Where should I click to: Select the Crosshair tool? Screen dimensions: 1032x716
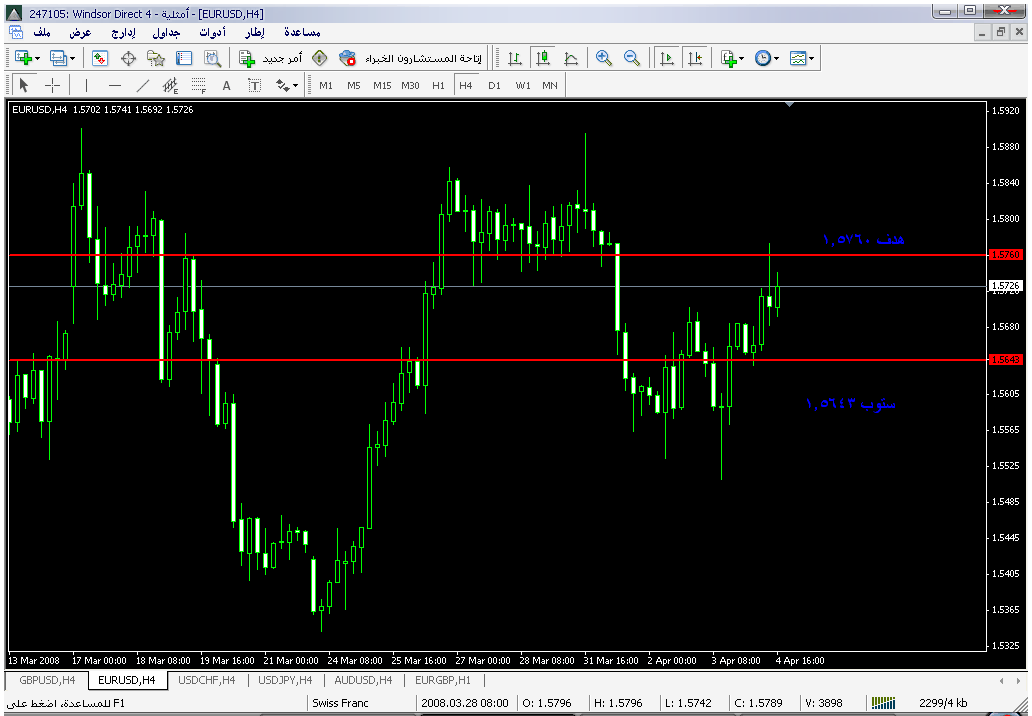(x=53, y=86)
